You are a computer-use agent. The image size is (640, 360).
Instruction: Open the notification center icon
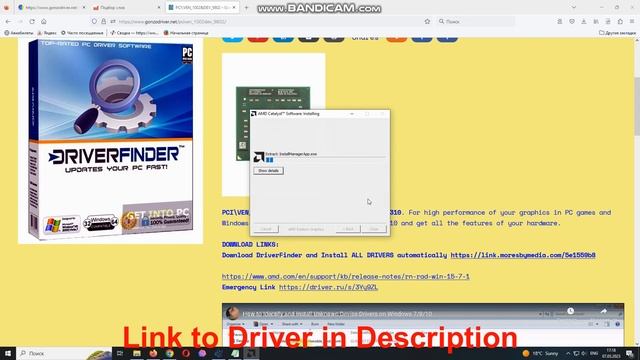pyautogui.click(x=630, y=353)
